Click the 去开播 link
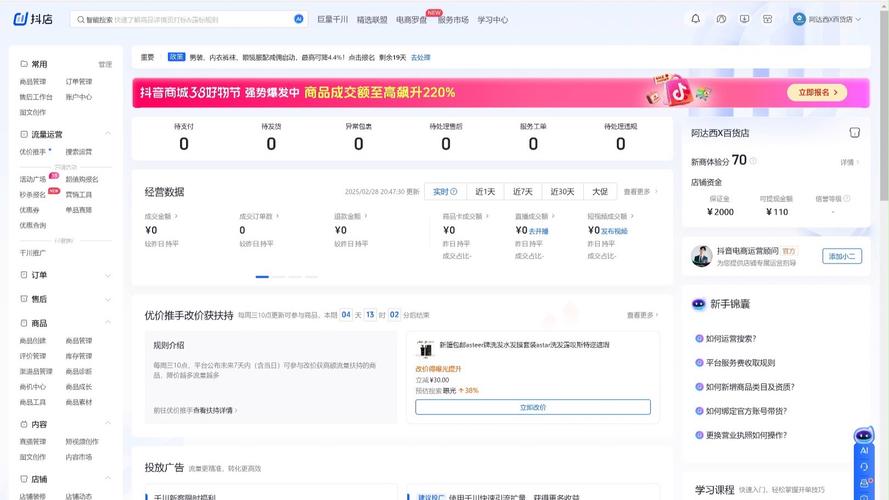Screen dimensions: 889x500 [x=539, y=231]
